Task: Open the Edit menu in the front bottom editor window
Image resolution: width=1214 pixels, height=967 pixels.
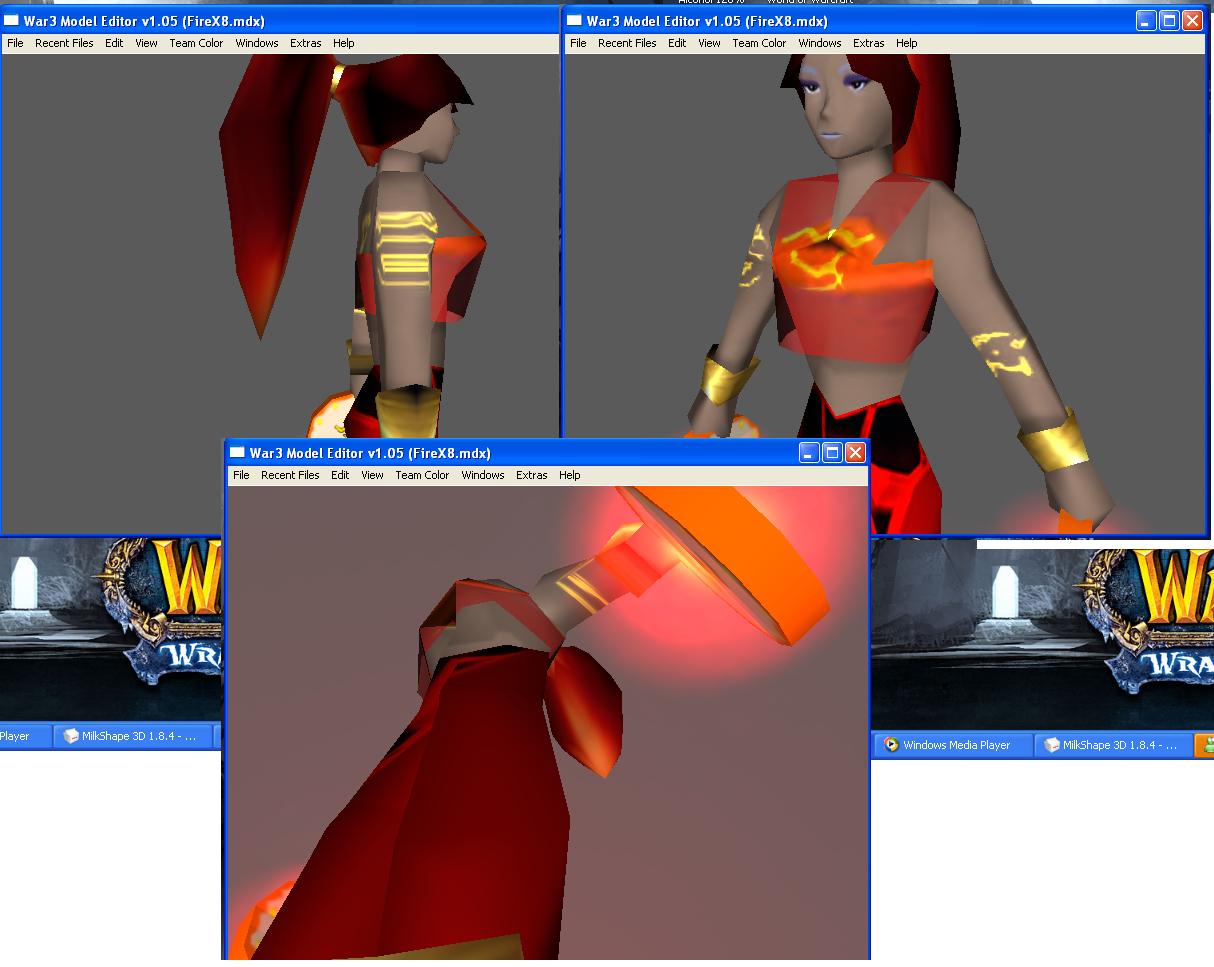Action: click(340, 475)
